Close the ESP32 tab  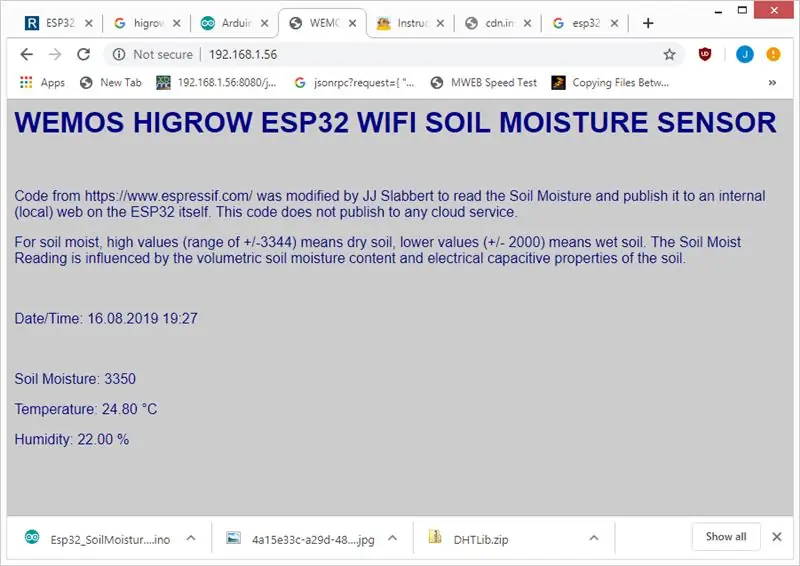89,23
